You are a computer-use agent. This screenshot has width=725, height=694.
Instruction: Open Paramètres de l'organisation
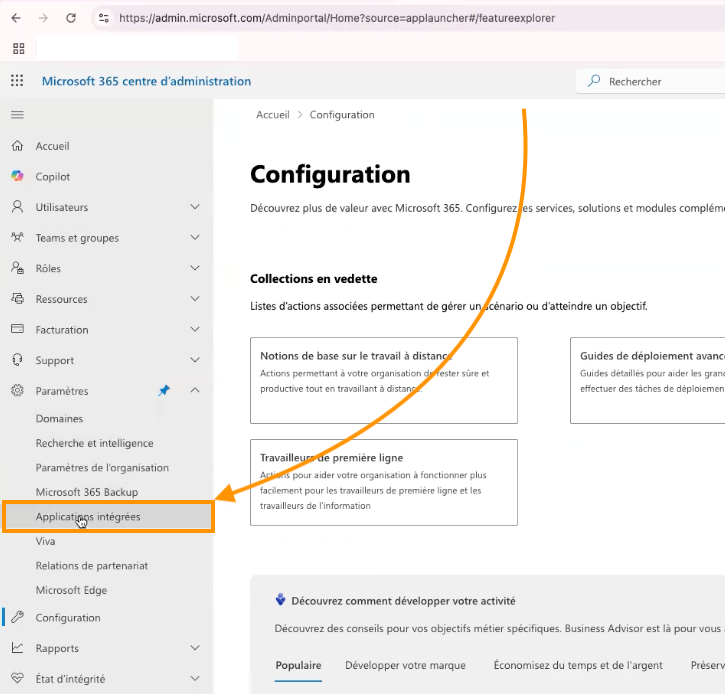tap(102, 468)
